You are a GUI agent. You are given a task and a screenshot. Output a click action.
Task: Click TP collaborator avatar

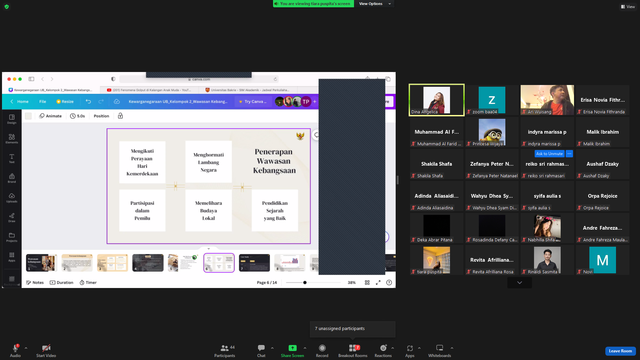[x=306, y=102]
